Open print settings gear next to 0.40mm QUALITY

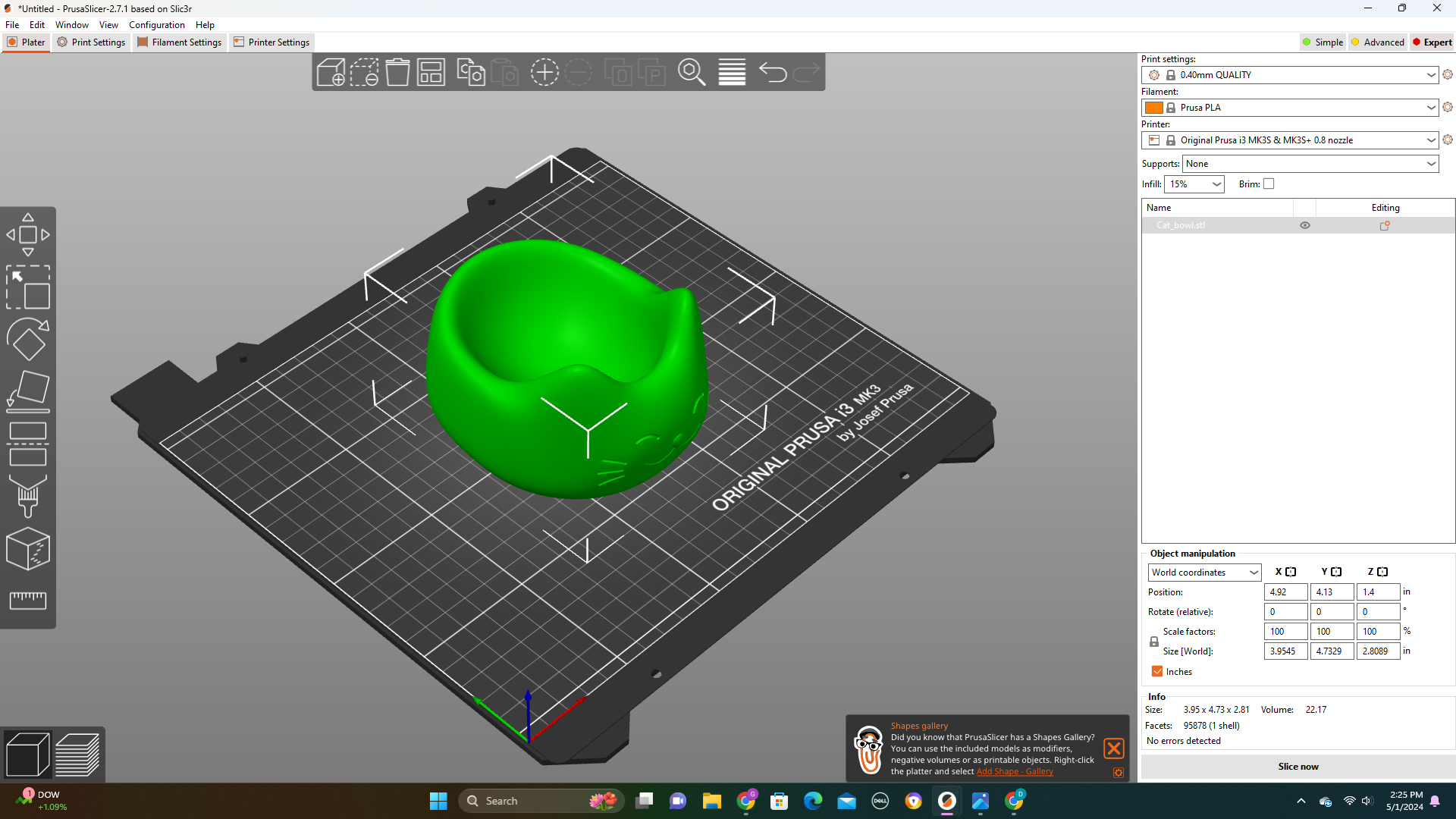click(1448, 74)
